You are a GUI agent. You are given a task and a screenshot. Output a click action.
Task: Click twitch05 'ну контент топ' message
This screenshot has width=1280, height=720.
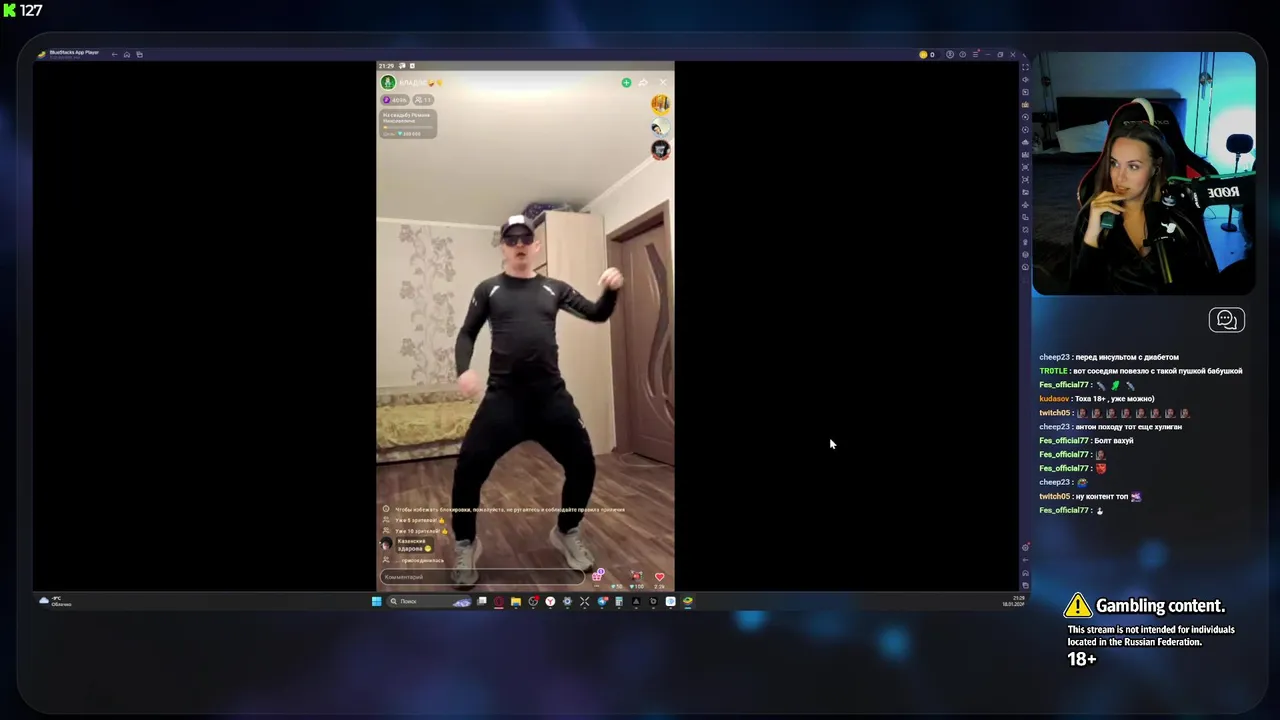[x=1090, y=497]
